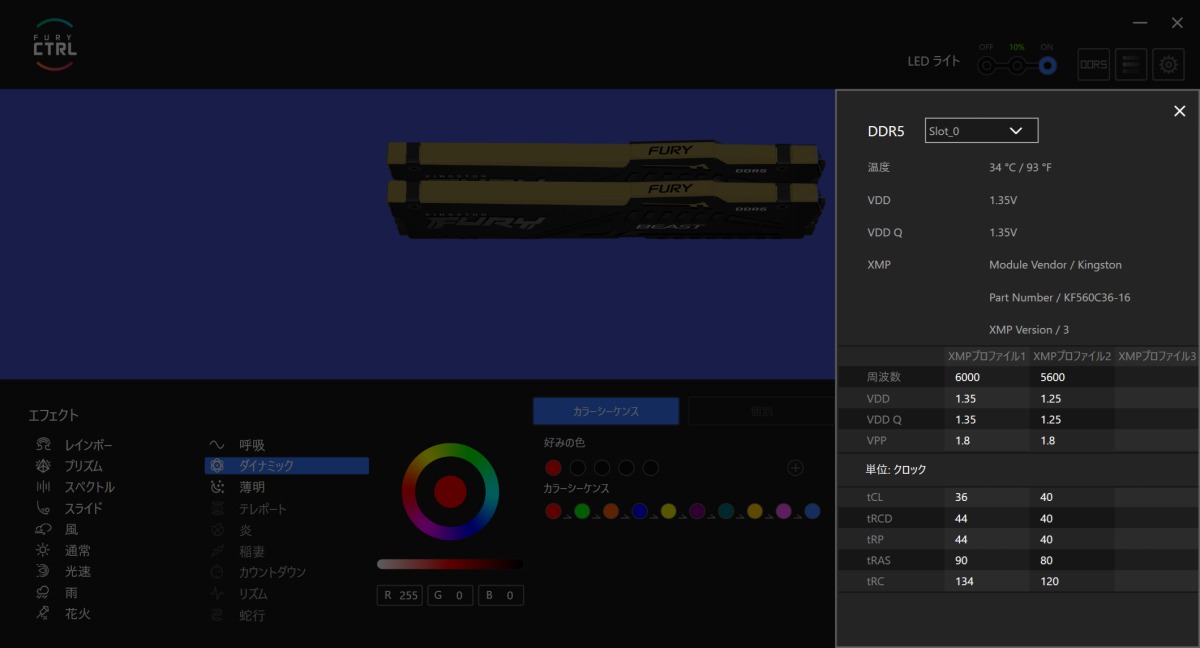Viewport: 1200px width, 648px height.
Task: Switch to the 個別 tab
Action: click(761, 411)
